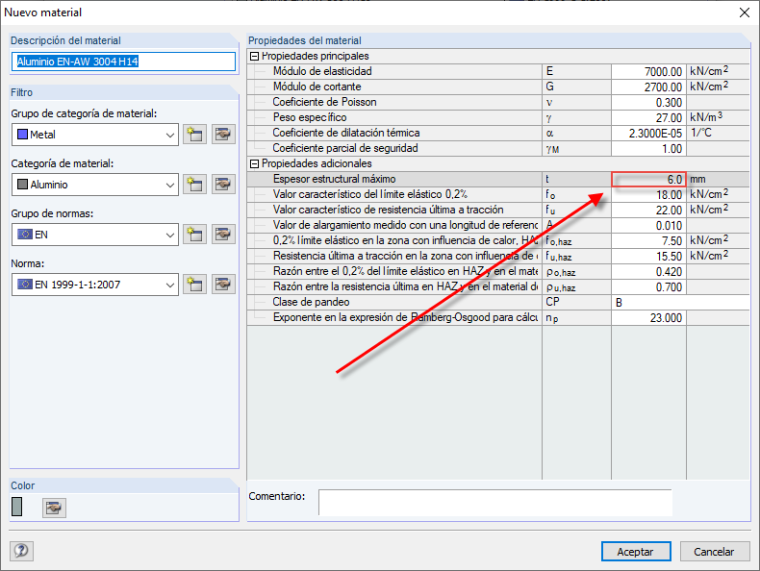
Task: Open library icon beside Aluminio category
Action: [x=223, y=184]
